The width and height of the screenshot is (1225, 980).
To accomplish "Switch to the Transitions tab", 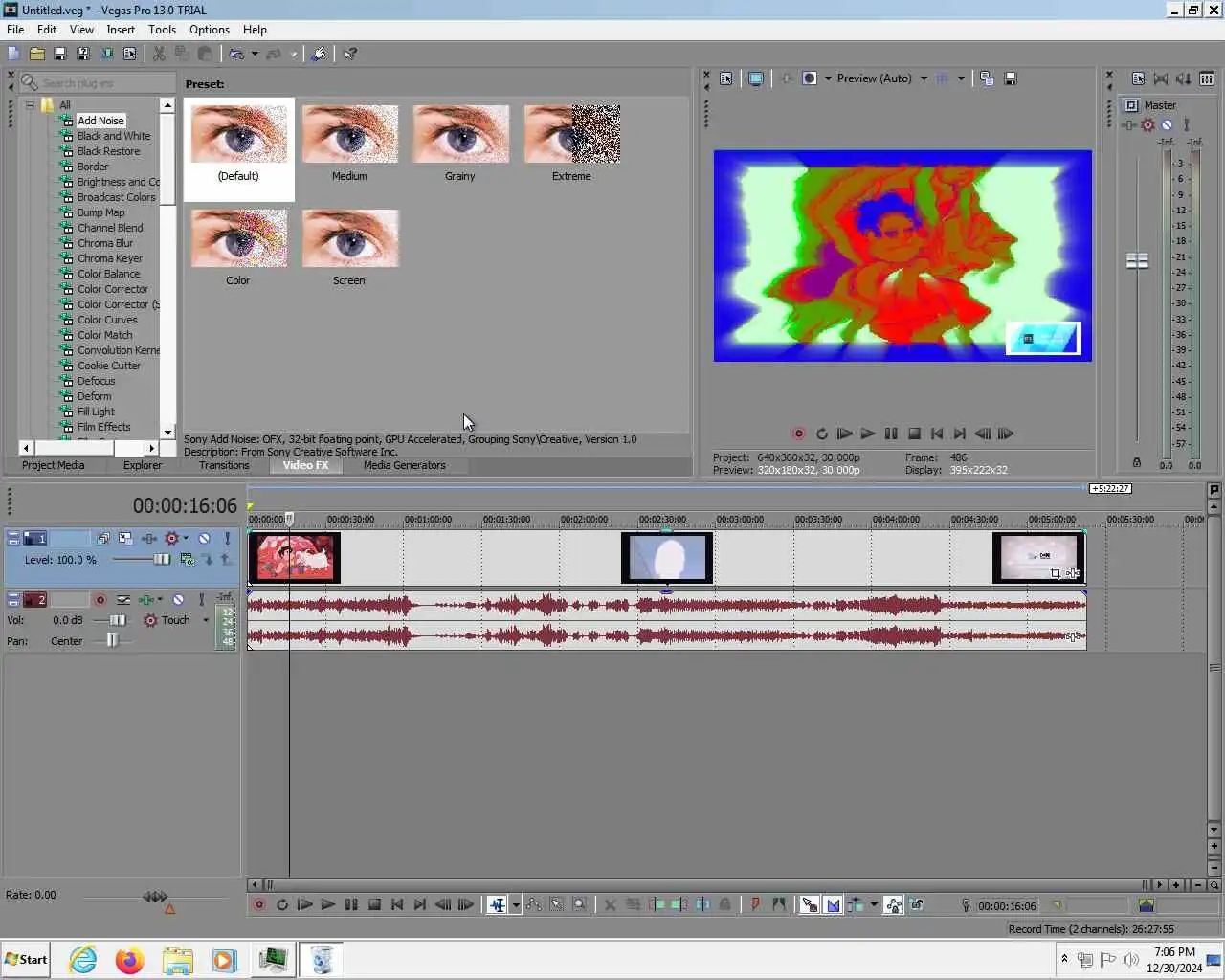I will coord(224,465).
